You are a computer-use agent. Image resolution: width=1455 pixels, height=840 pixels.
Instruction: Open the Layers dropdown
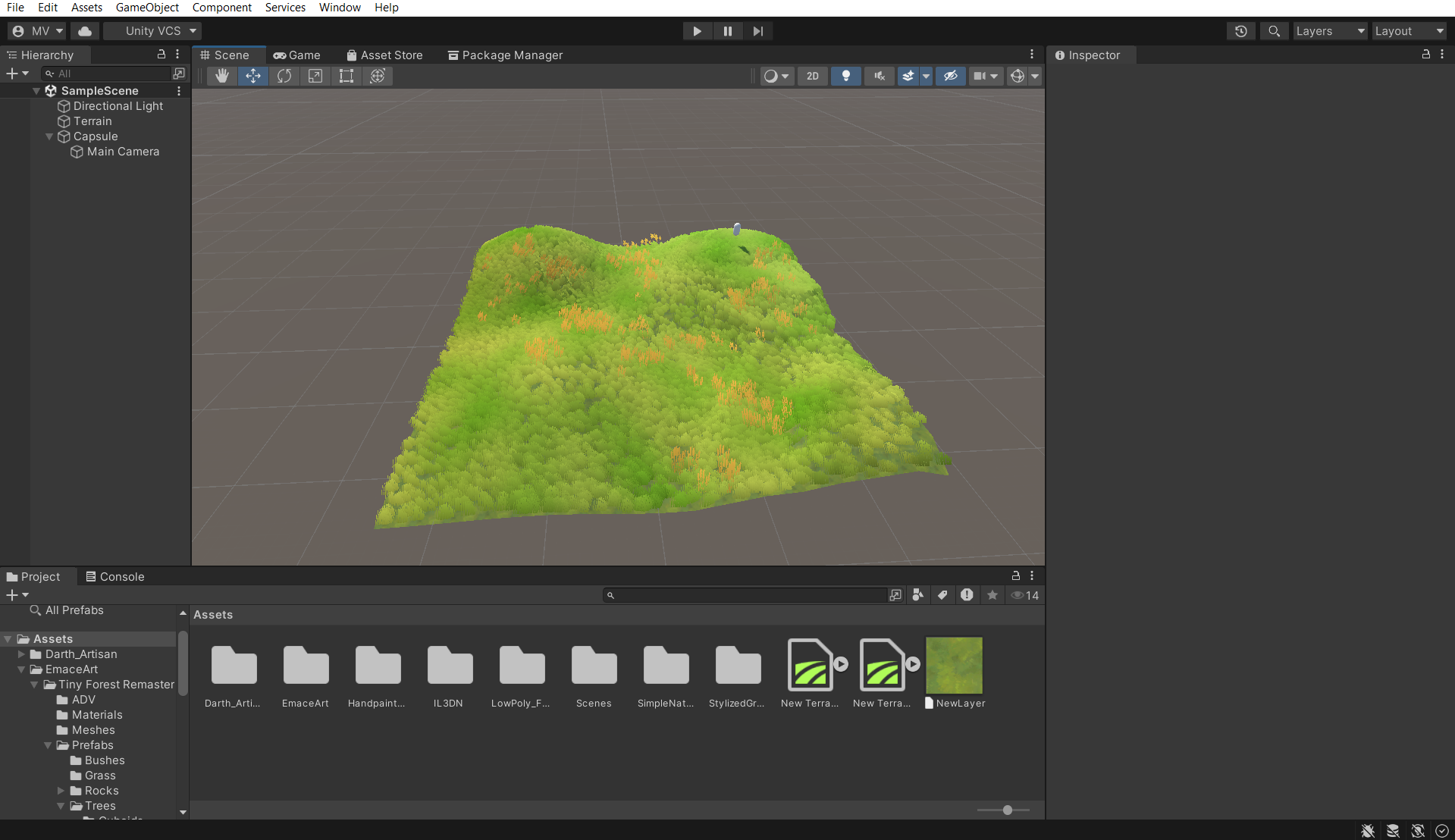point(1330,31)
